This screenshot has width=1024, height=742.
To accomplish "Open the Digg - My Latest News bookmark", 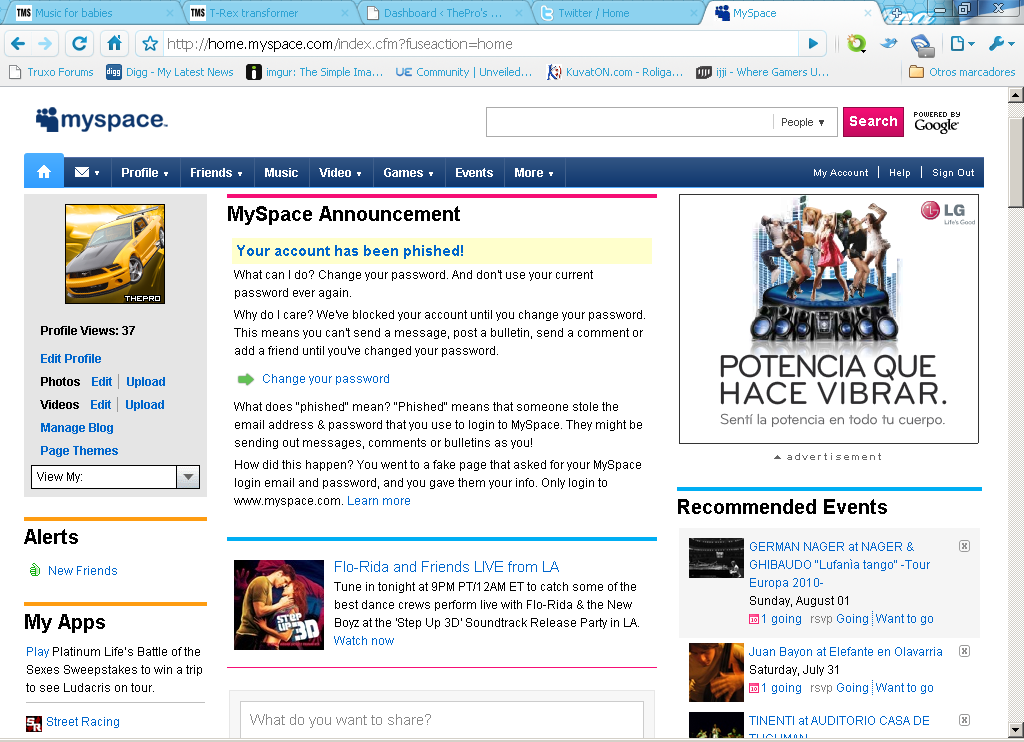I will point(170,72).
